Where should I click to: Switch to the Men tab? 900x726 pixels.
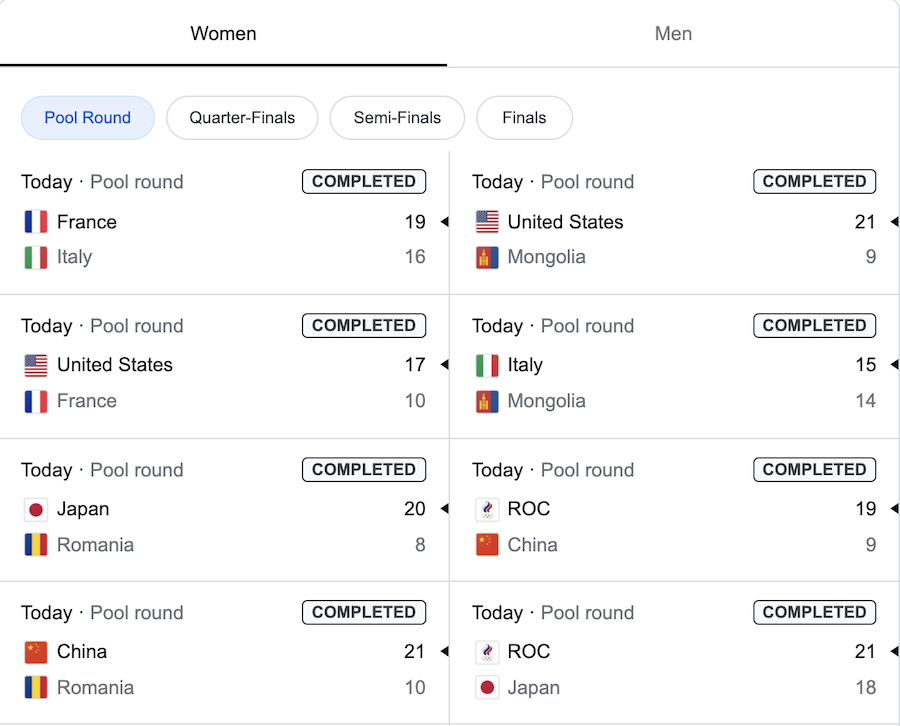coord(673,33)
